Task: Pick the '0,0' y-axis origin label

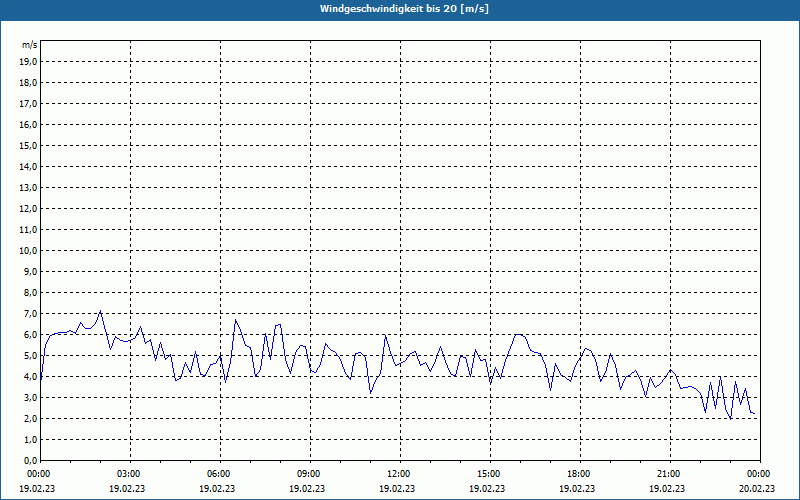Action: 30,461
